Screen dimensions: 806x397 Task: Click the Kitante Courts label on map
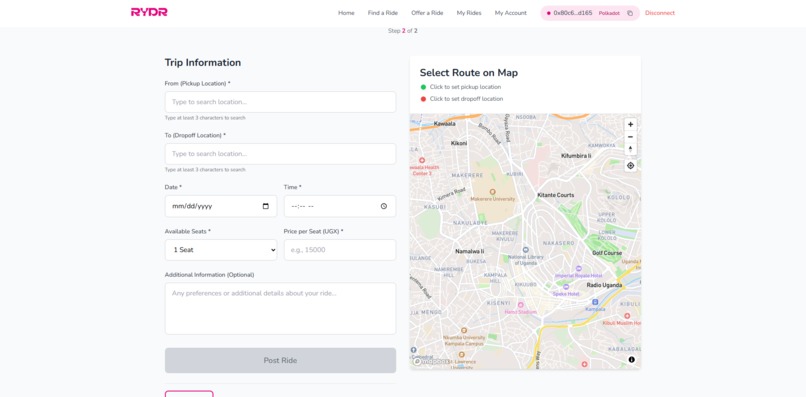[556, 195]
